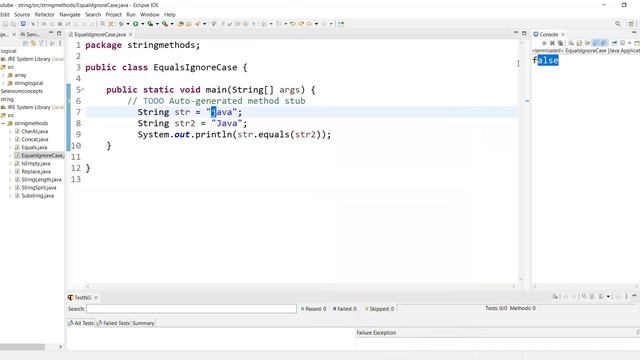Image resolution: width=640 pixels, height=360 pixels.
Task: Open the toolbar search magnifier icon
Action: point(618,24)
